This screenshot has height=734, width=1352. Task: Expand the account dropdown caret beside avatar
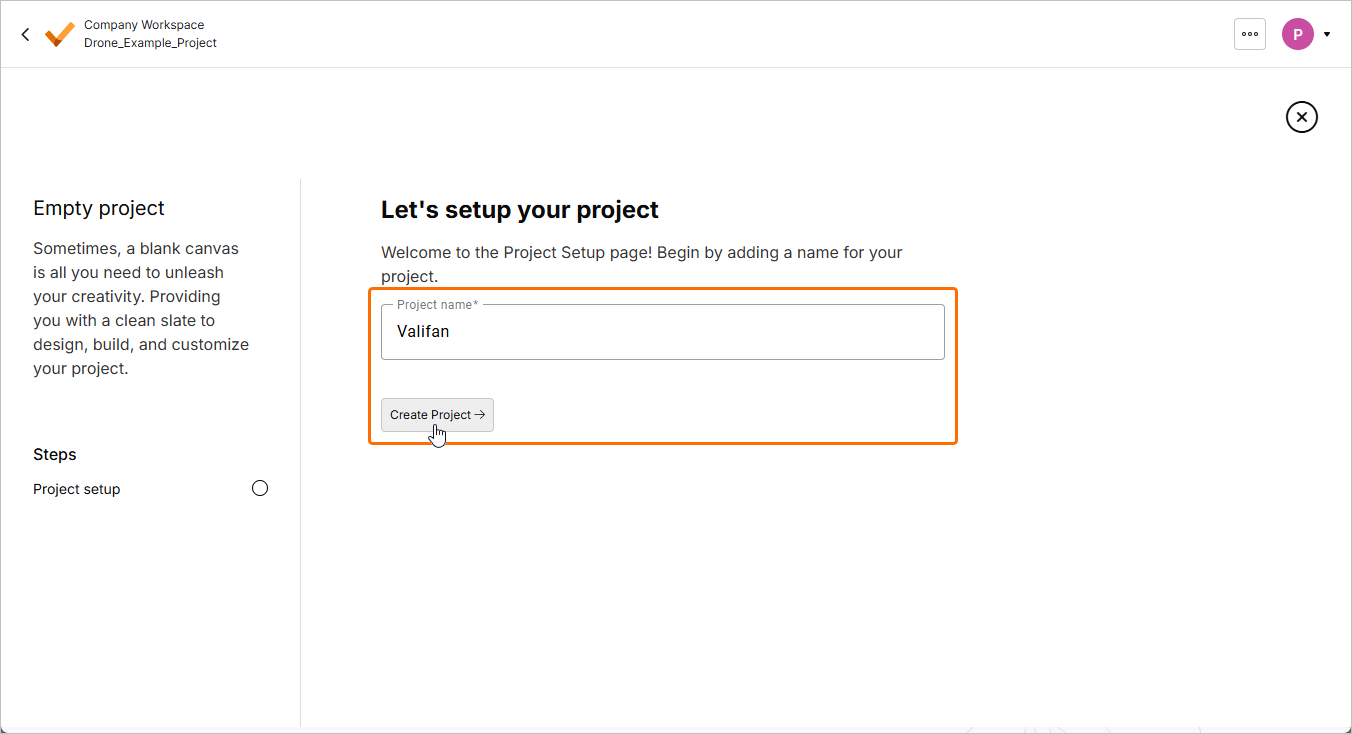click(x=1327, y=34)
